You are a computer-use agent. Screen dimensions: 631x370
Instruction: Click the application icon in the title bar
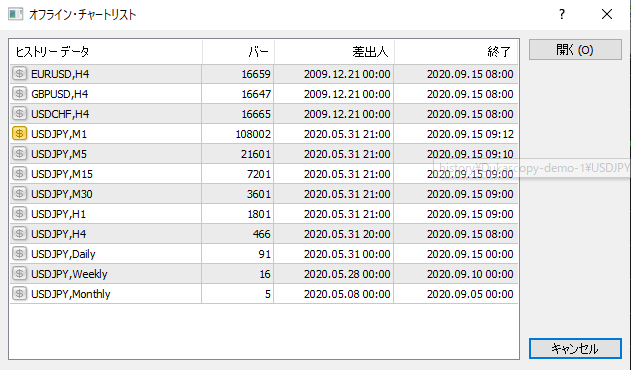click(x=16, y=14)
